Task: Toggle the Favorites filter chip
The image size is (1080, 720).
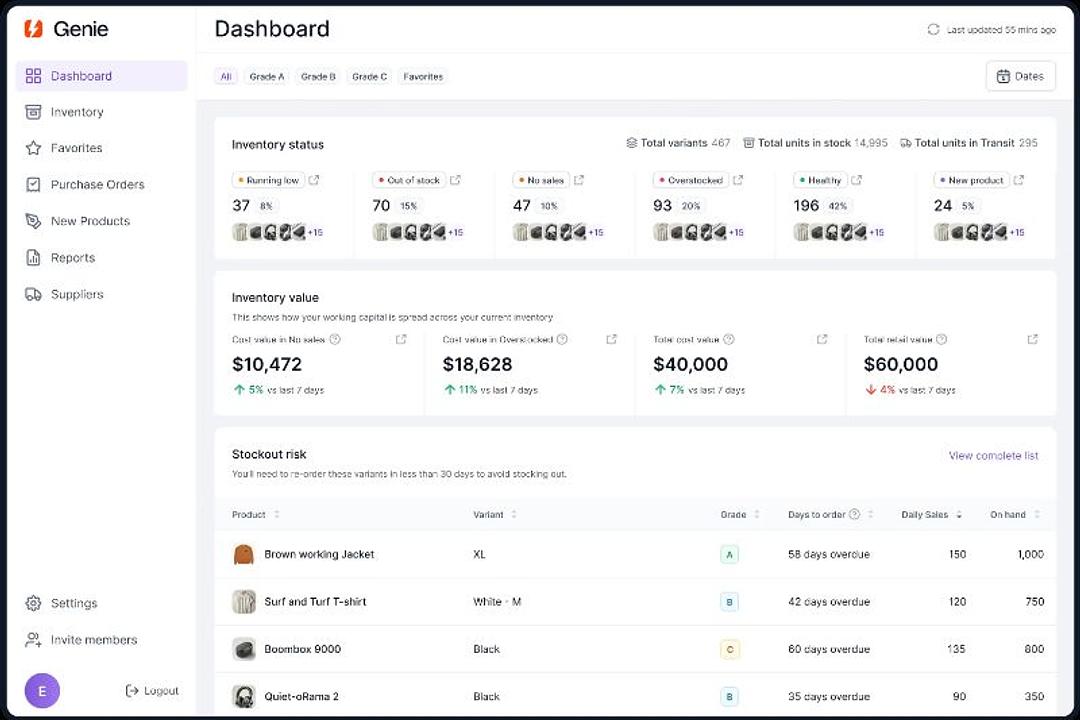Action: 423,77
